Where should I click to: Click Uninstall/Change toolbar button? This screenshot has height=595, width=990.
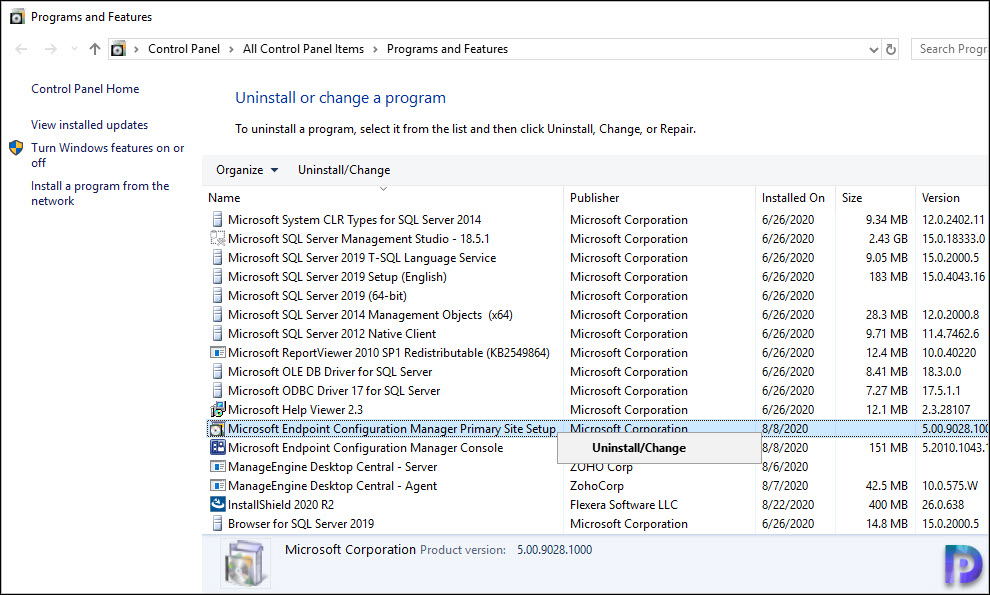(344, 170)
